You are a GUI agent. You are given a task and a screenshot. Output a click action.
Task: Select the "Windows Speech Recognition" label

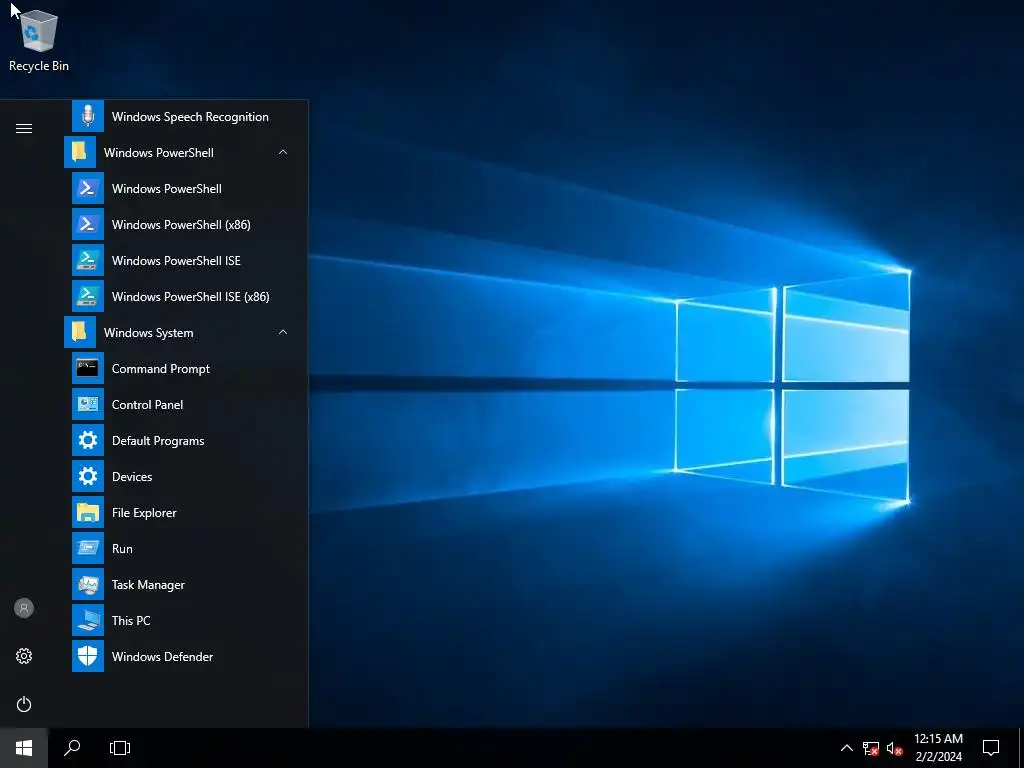pyautogui.click(x=190, y=117)
